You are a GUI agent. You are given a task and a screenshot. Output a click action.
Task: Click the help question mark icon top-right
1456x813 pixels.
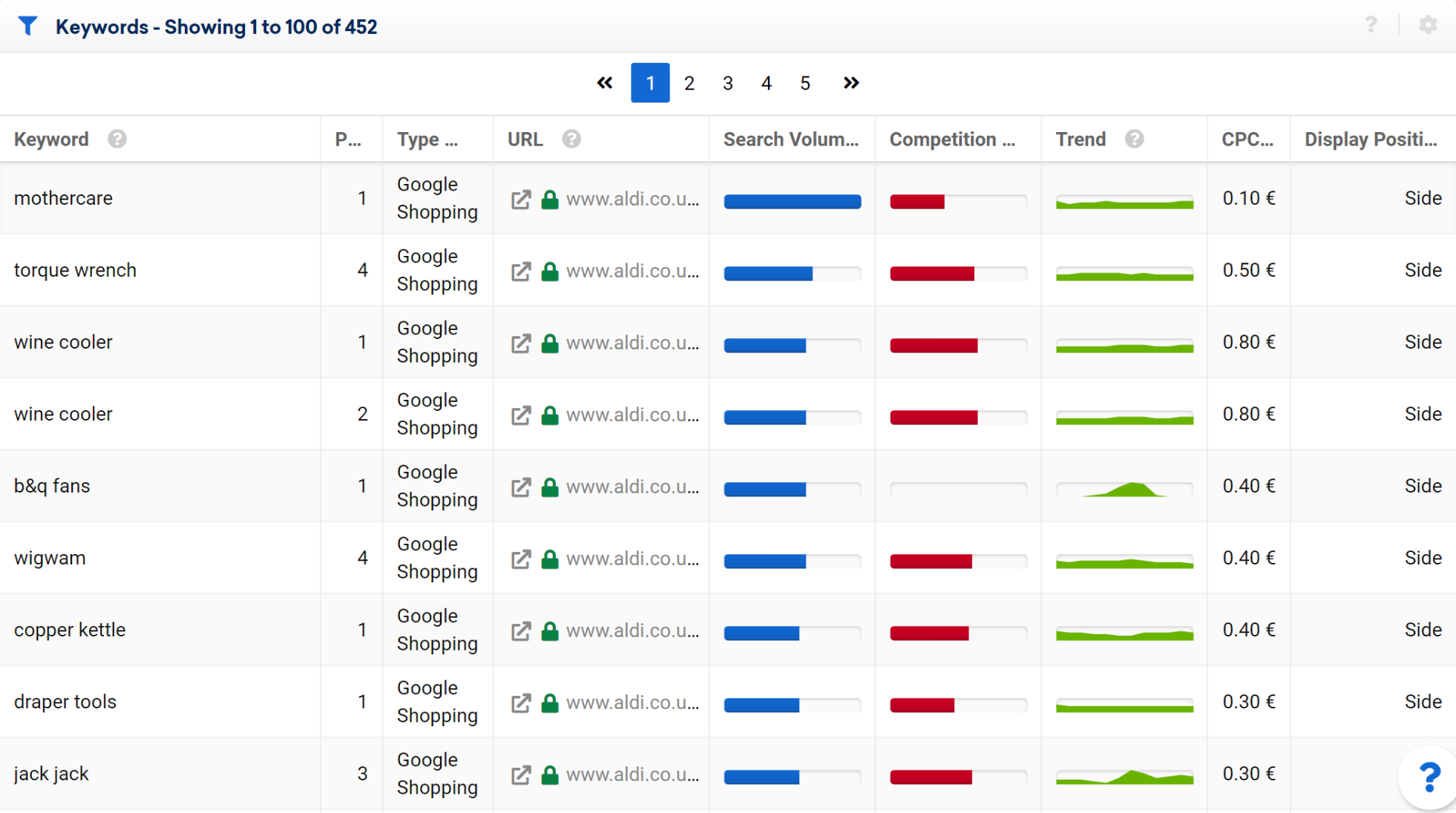[1371, 24]
